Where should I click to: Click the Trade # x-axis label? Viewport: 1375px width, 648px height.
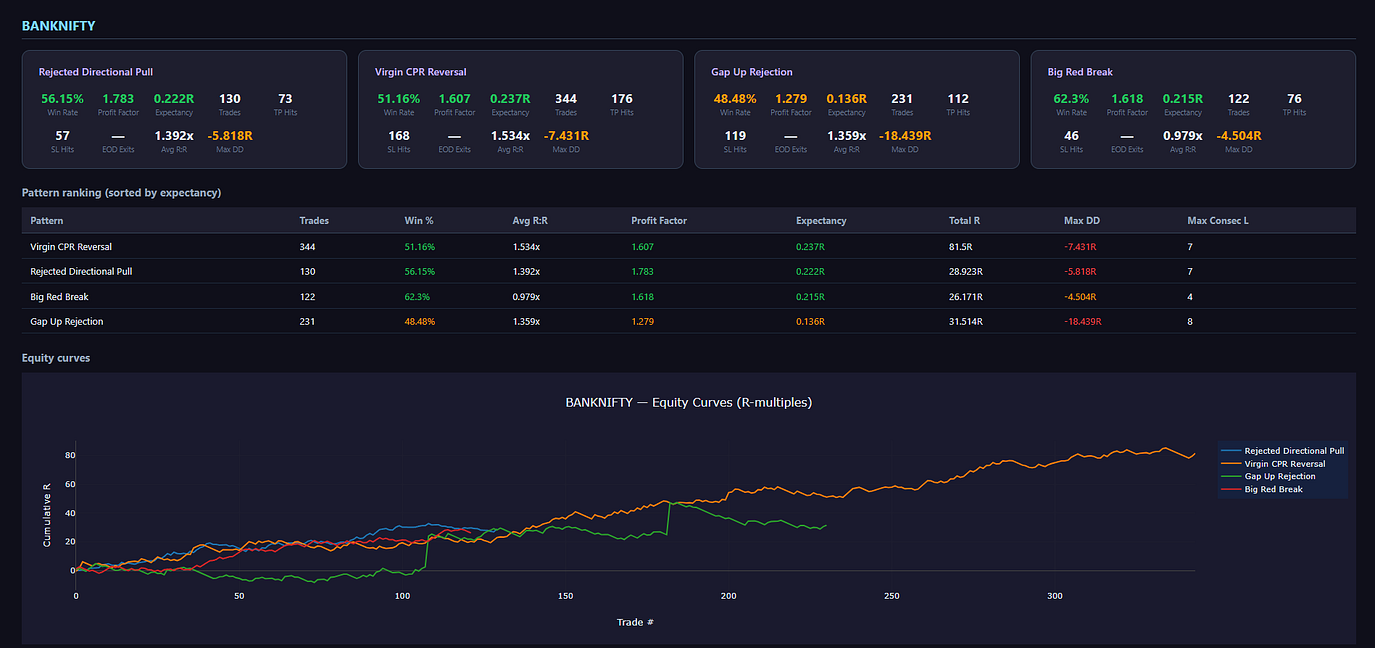[635, 622]
